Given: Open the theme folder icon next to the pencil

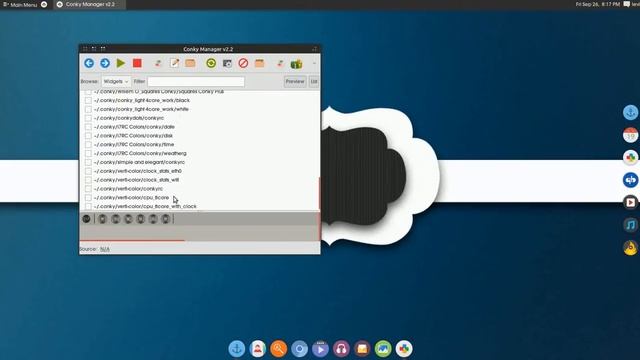Looking at the screenshot, I should click(x=190, y=63).
